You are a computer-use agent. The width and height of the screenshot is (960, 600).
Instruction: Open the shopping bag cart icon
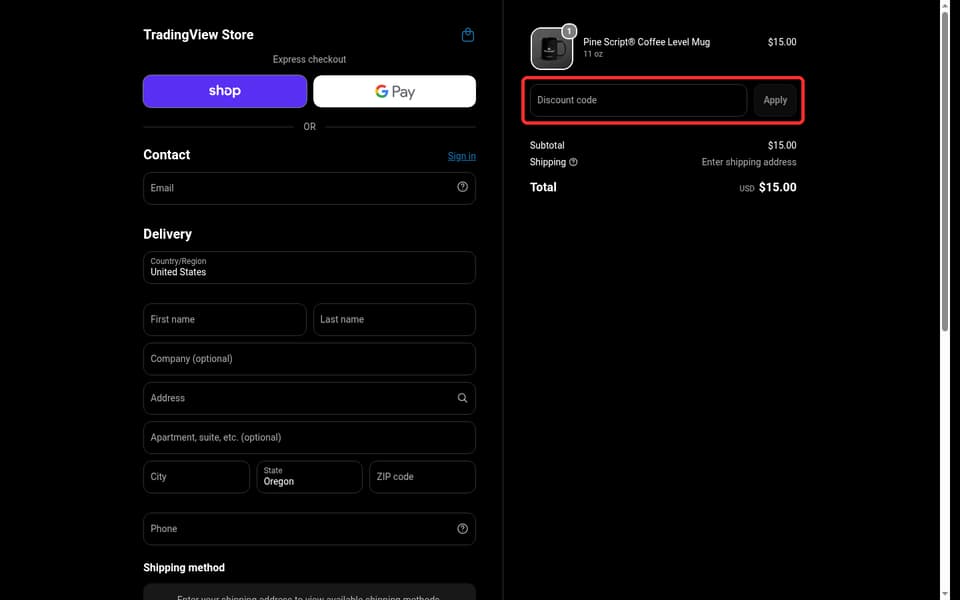pos(468,35)
